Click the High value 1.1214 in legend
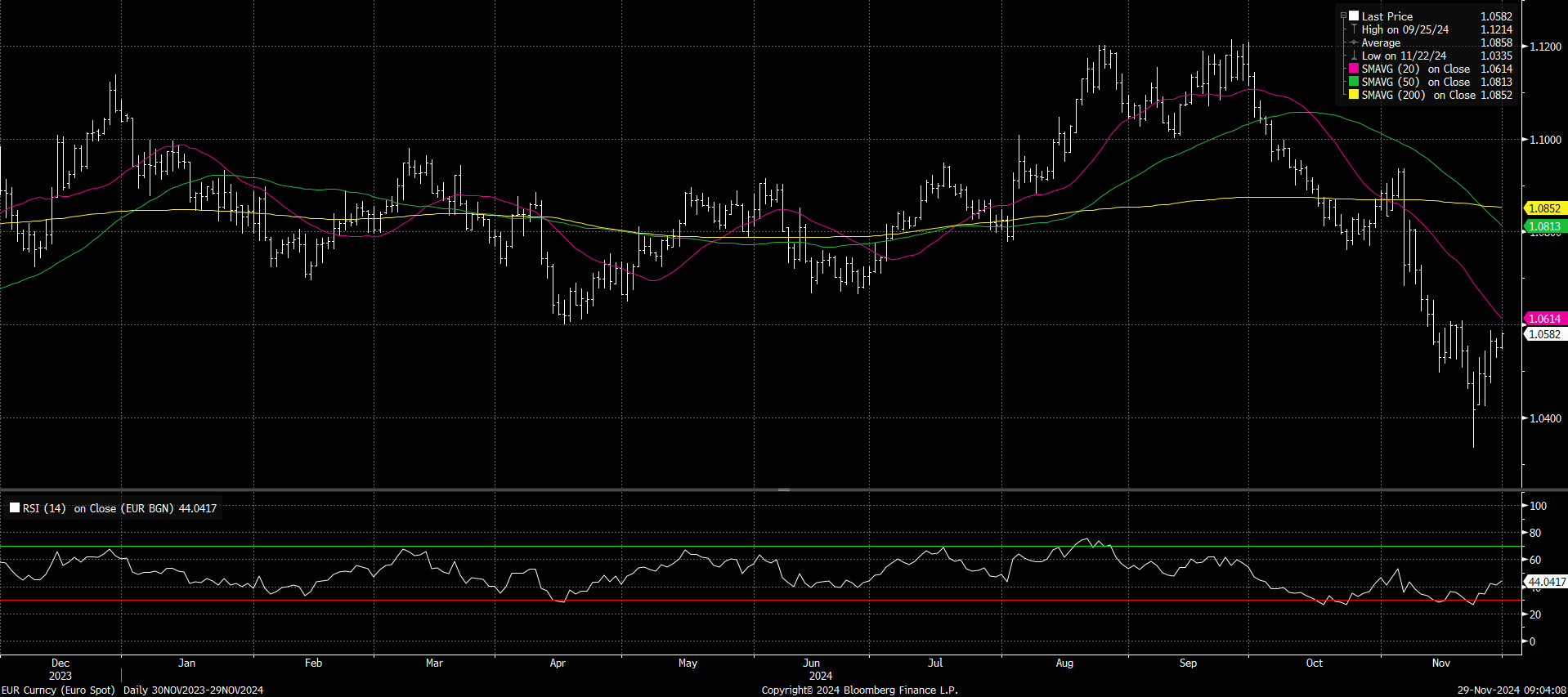 click(1496, 29)
